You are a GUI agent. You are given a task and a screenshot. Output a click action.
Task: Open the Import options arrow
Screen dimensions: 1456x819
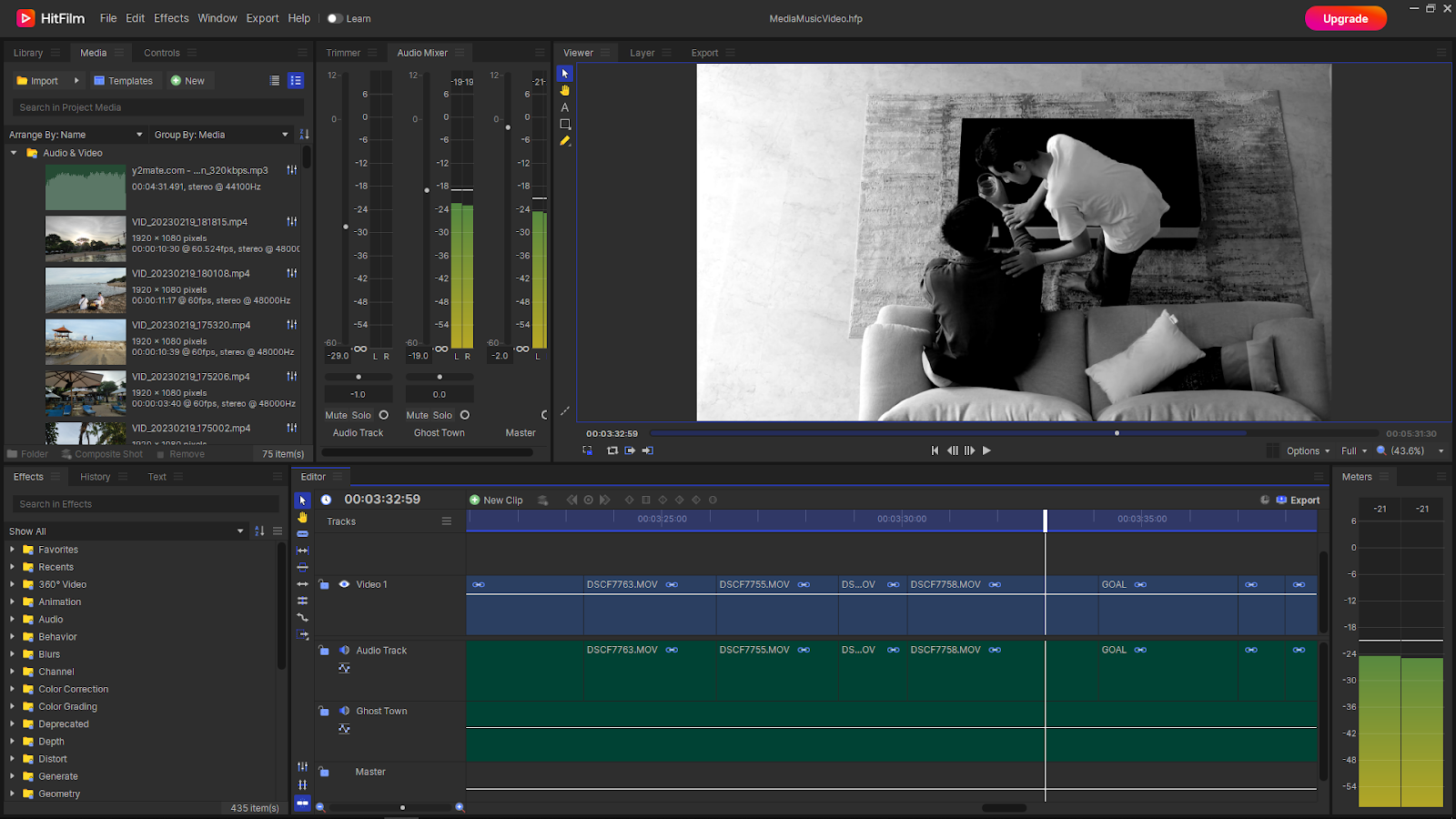tap(76, 81)
